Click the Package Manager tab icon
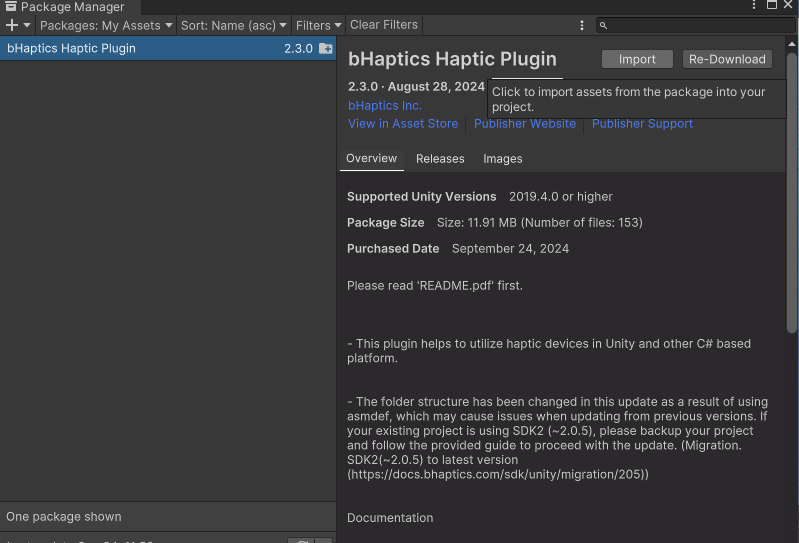The image size is (799, 543). [x=11, y=6]
